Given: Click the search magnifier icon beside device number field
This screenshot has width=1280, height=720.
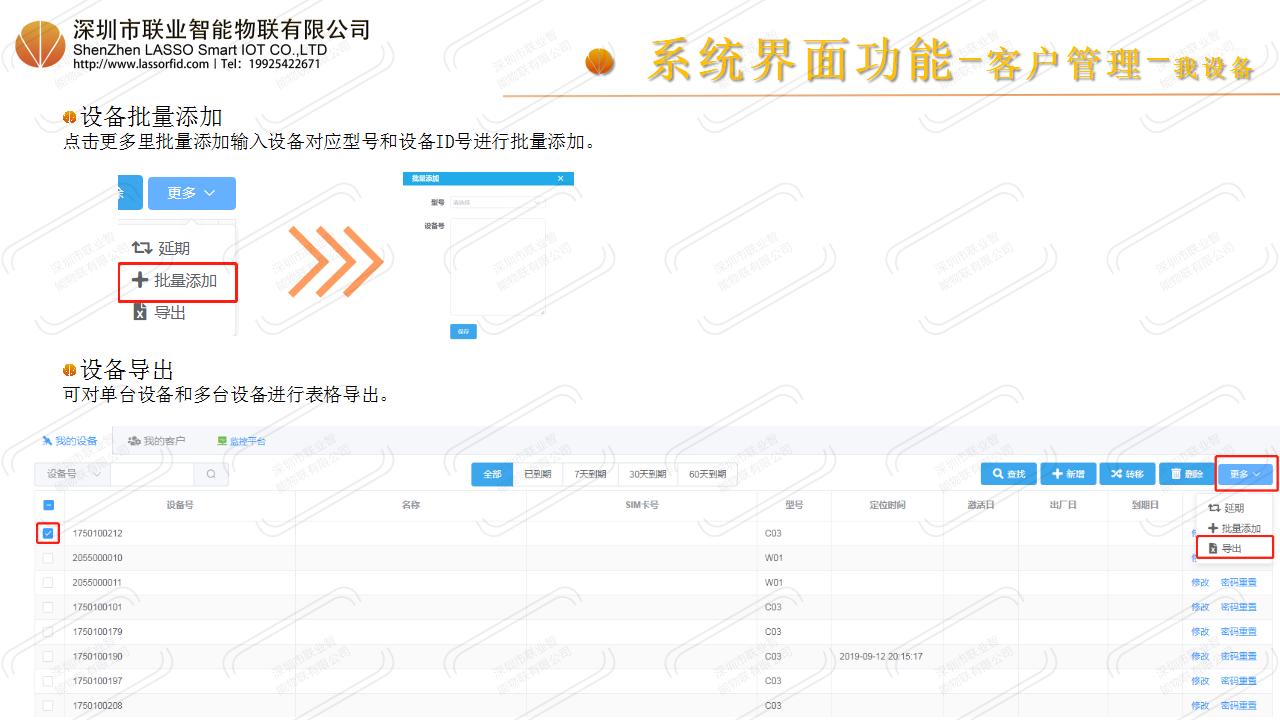Looking at the screenshot, I should (x=211, y=474).
